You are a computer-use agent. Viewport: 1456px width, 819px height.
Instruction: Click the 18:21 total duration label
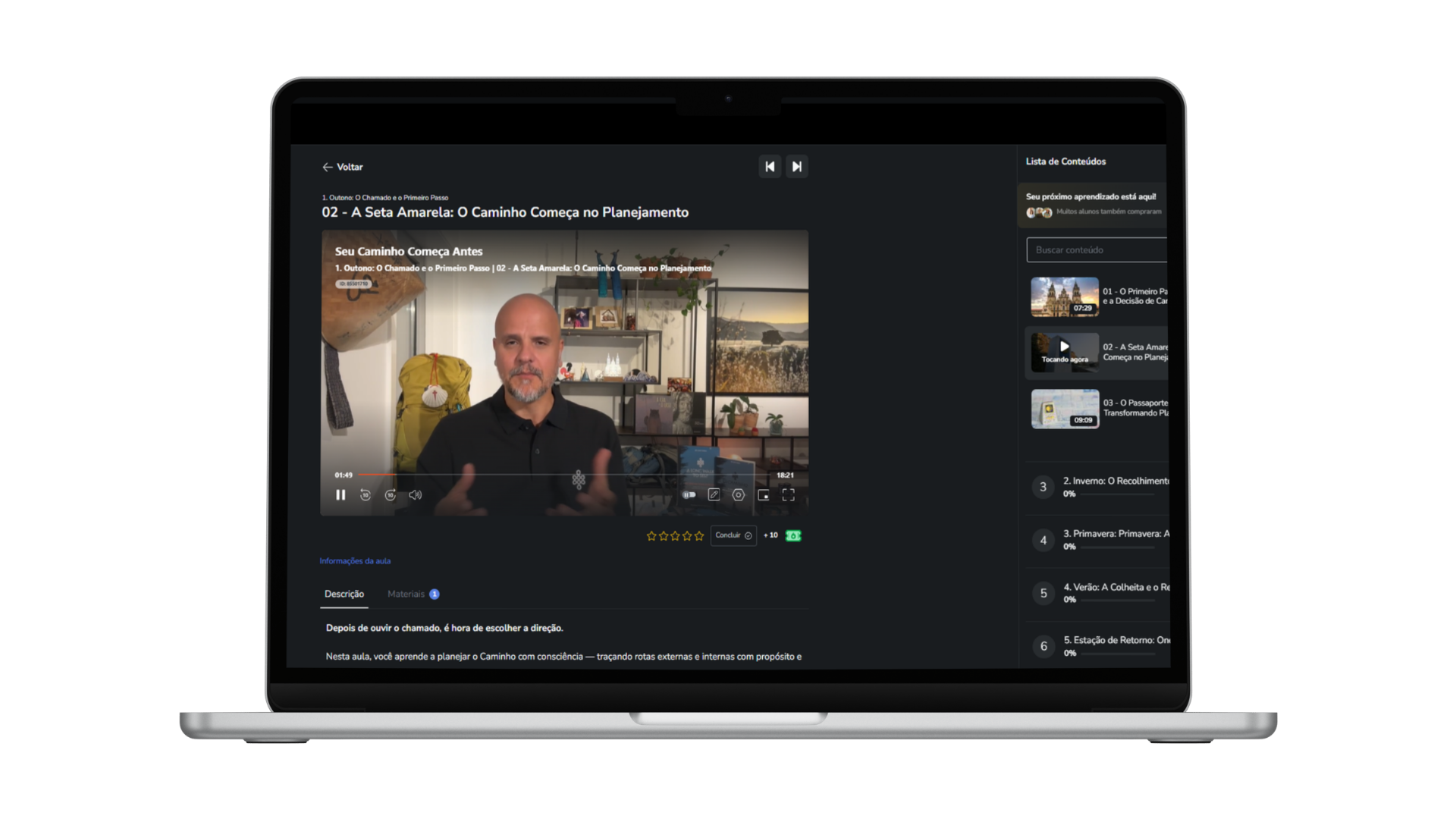pos(785,475)
